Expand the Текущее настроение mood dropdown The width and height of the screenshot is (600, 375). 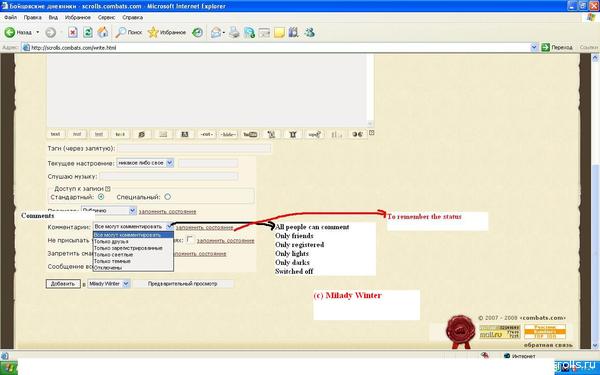click(x=145, y=163)
